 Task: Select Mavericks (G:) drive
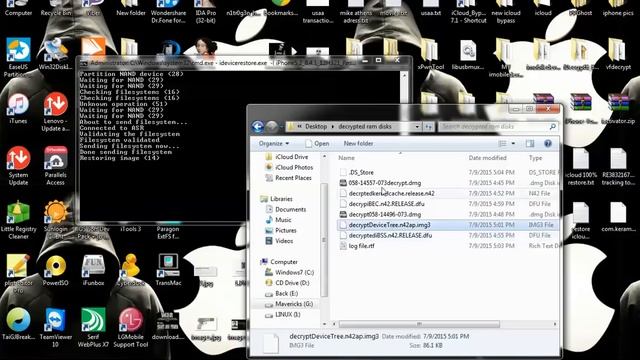[289, 304]
